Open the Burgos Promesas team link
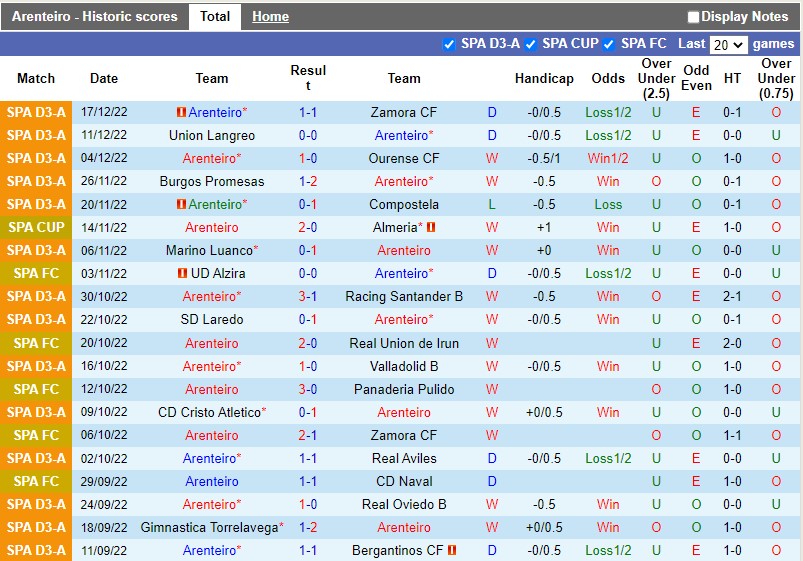Viewport: 803px width, 561px height. 212,181
